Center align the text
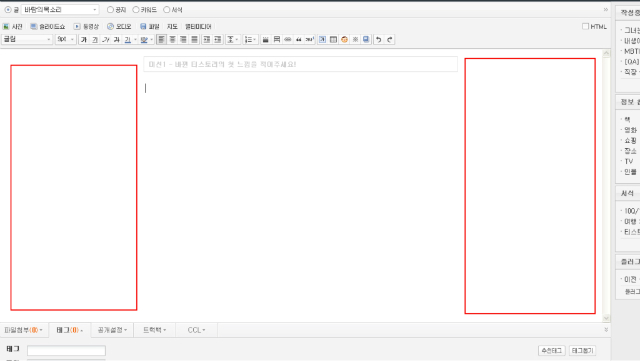This screenshot has height=361, width=640. click(172, 40)
